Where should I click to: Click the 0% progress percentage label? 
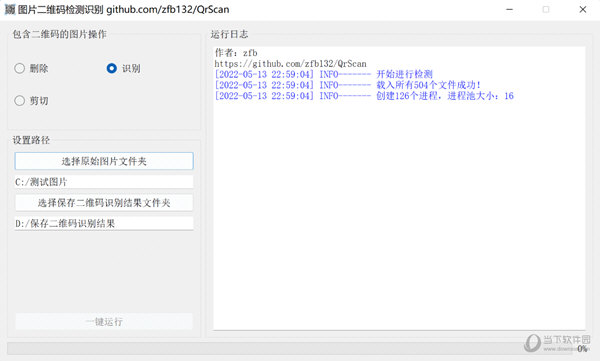click(582, 348)
